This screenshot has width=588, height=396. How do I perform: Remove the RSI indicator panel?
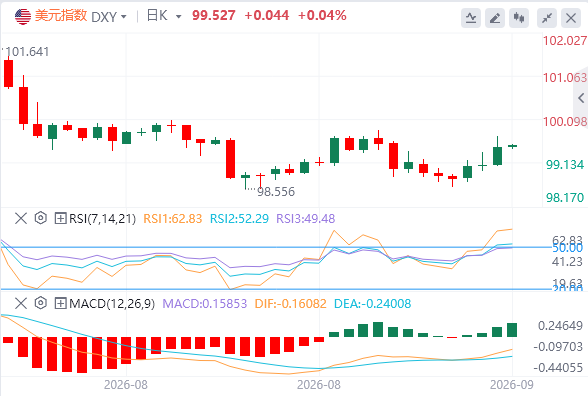(x=21, y=218)
